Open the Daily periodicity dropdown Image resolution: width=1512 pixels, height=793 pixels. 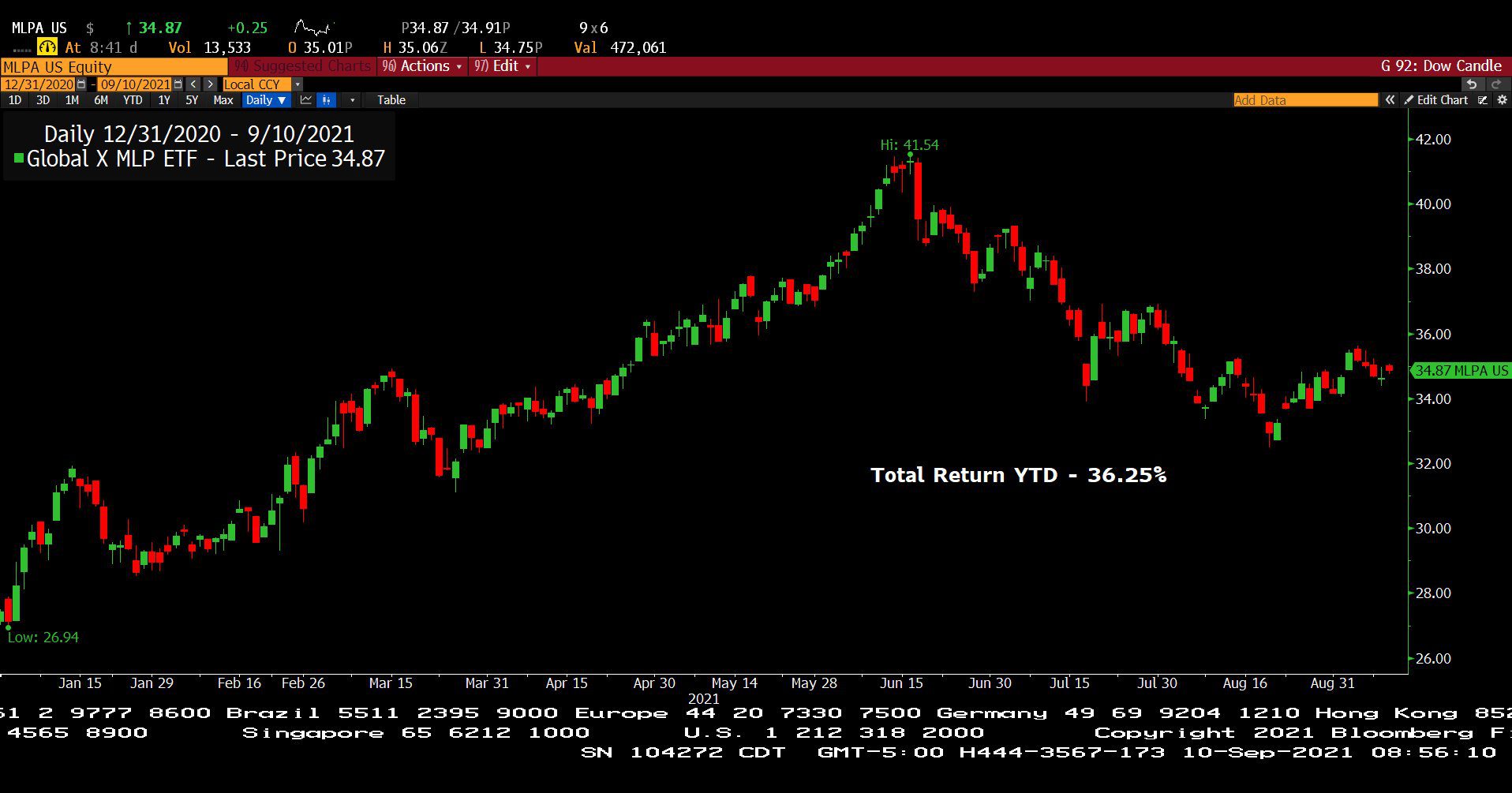pyautogui.click(x=266, y=100)
